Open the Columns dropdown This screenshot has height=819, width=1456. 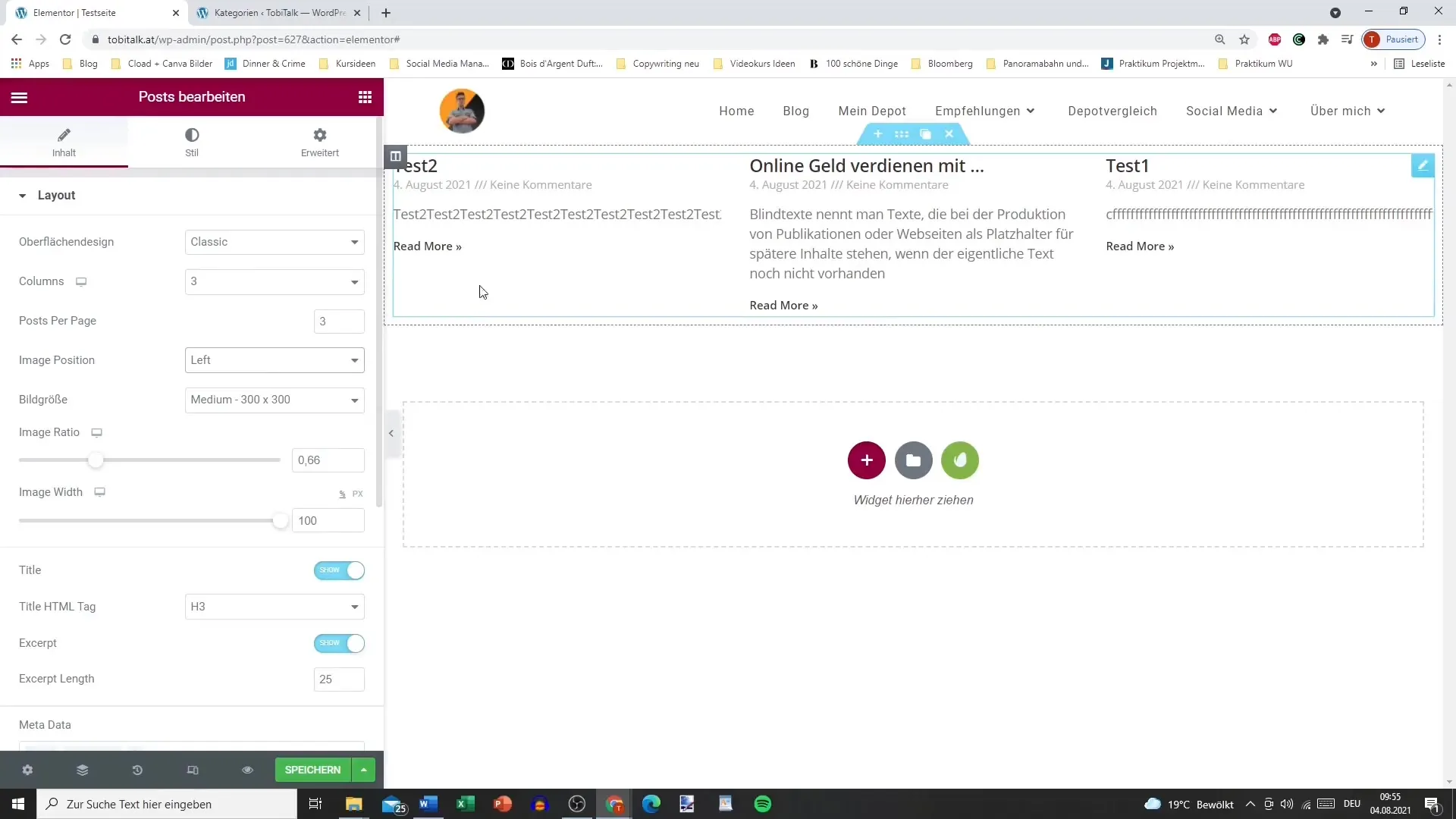click(x=275, y=281)
